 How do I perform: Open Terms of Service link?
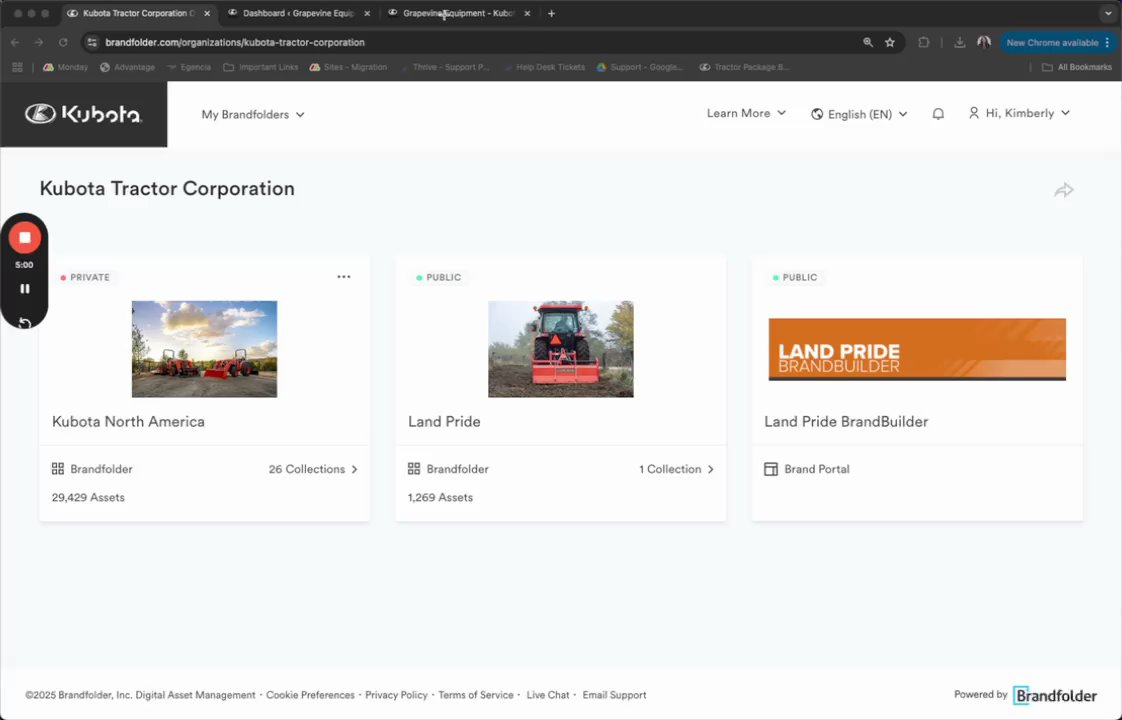pos(476,695)
